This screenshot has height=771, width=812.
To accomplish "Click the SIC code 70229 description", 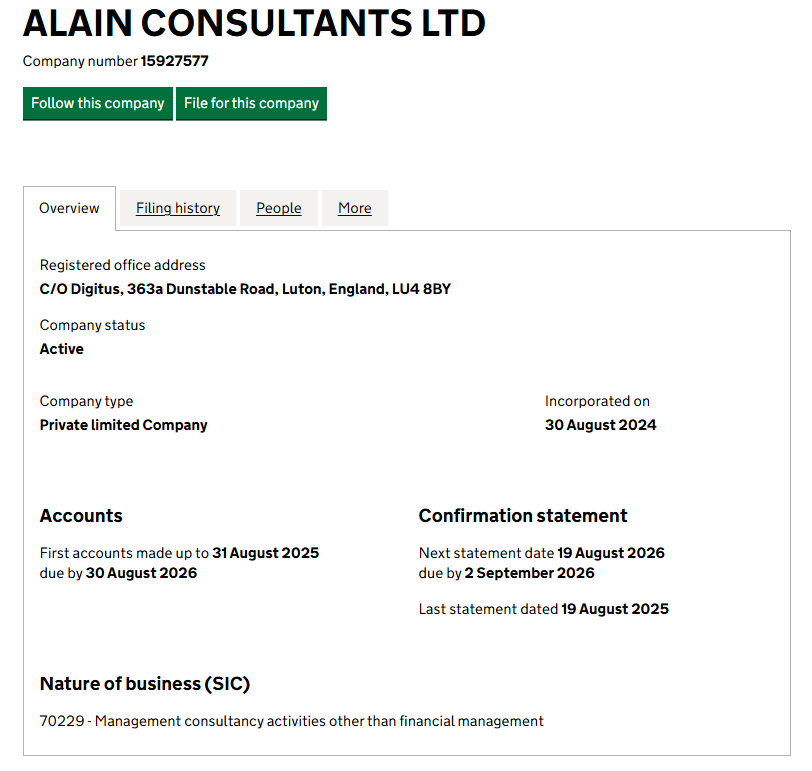I will 292,721.
